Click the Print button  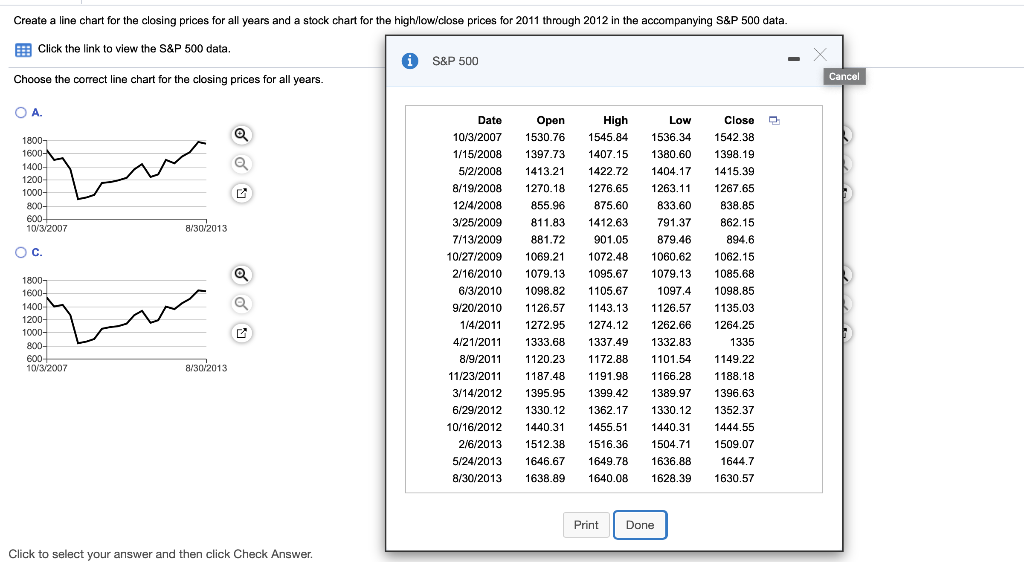point(586,525)
